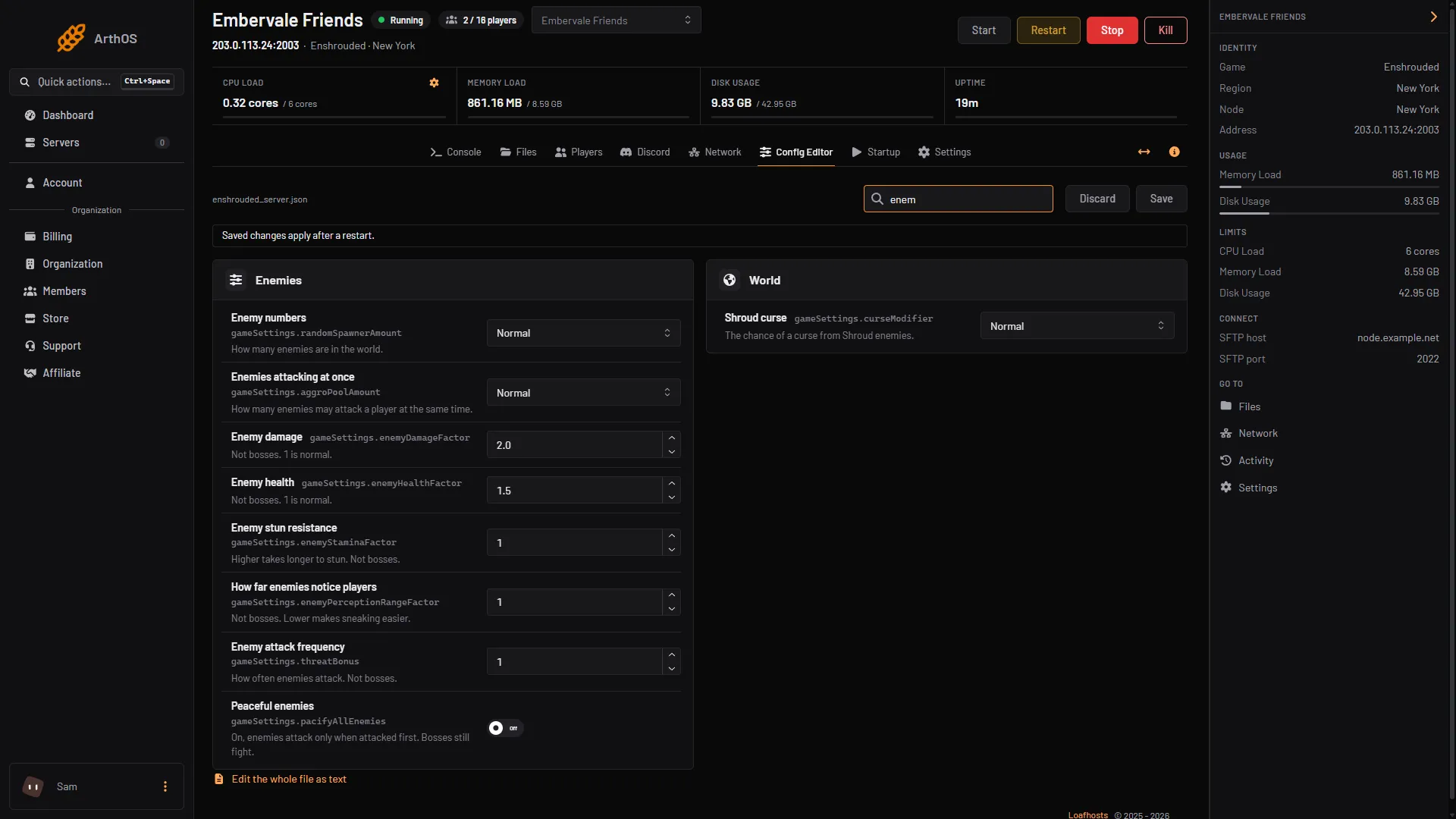Open Sam's three-dot user menu
Screen dimensions: 1456x819
click(x=165, y=786)
